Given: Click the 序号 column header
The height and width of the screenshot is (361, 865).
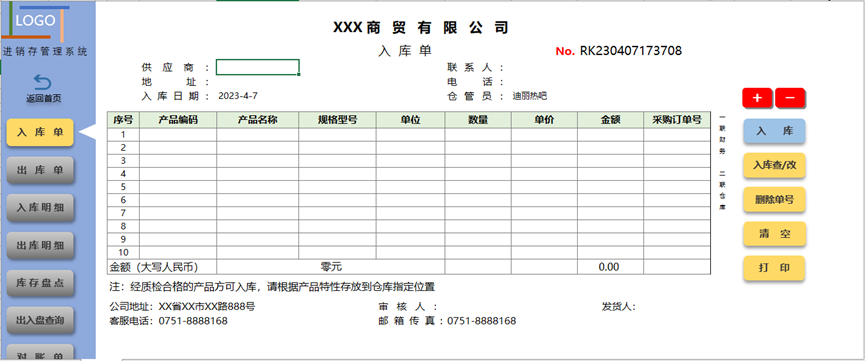Looking at the screenshot, I should click(124, 120).
